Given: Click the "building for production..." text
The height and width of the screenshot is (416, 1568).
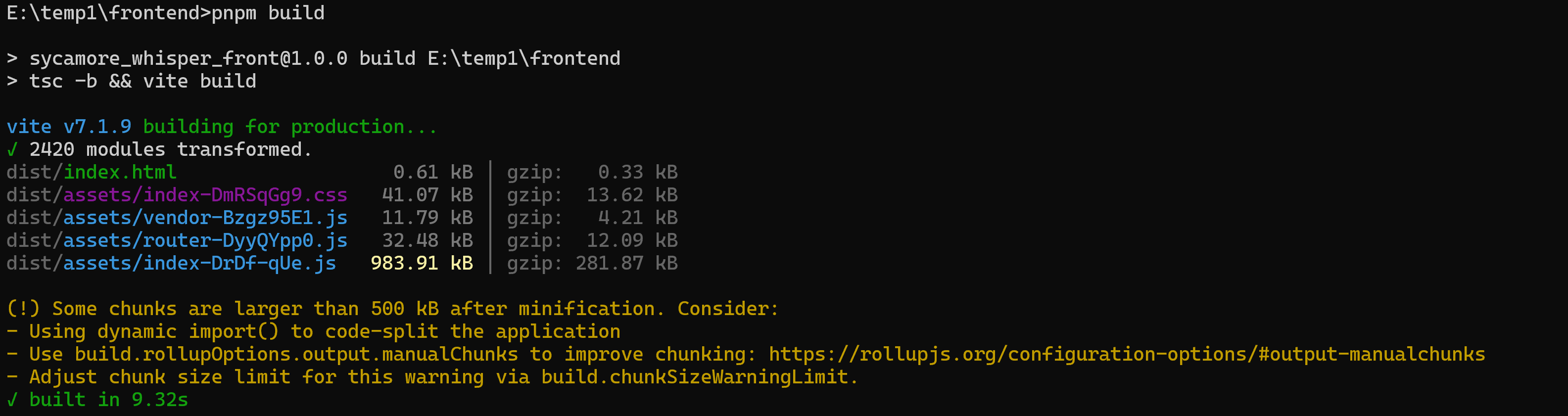Looking at the screenshot, I should (290, 127).
